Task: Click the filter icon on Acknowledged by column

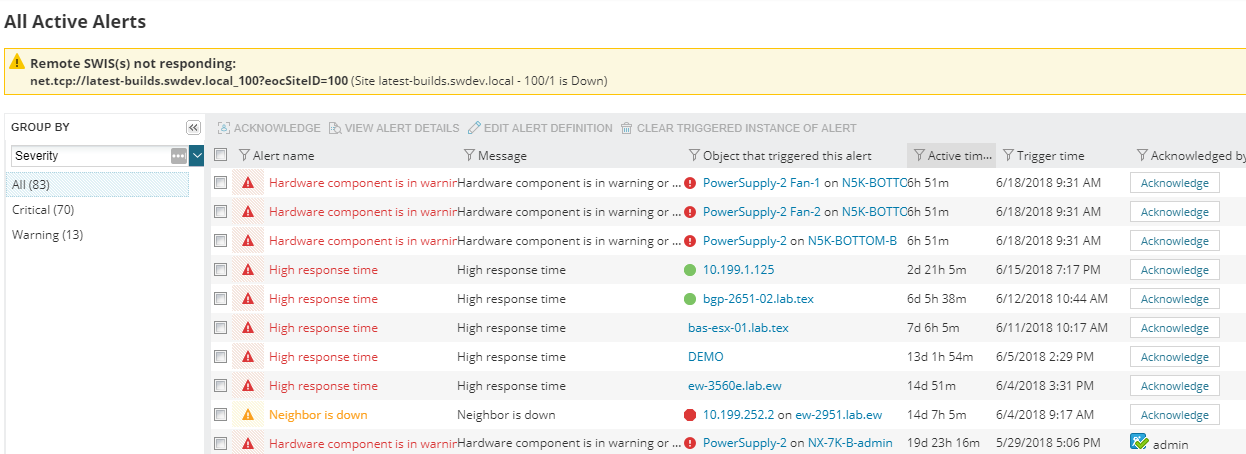Action: (x=1142, y=155)
